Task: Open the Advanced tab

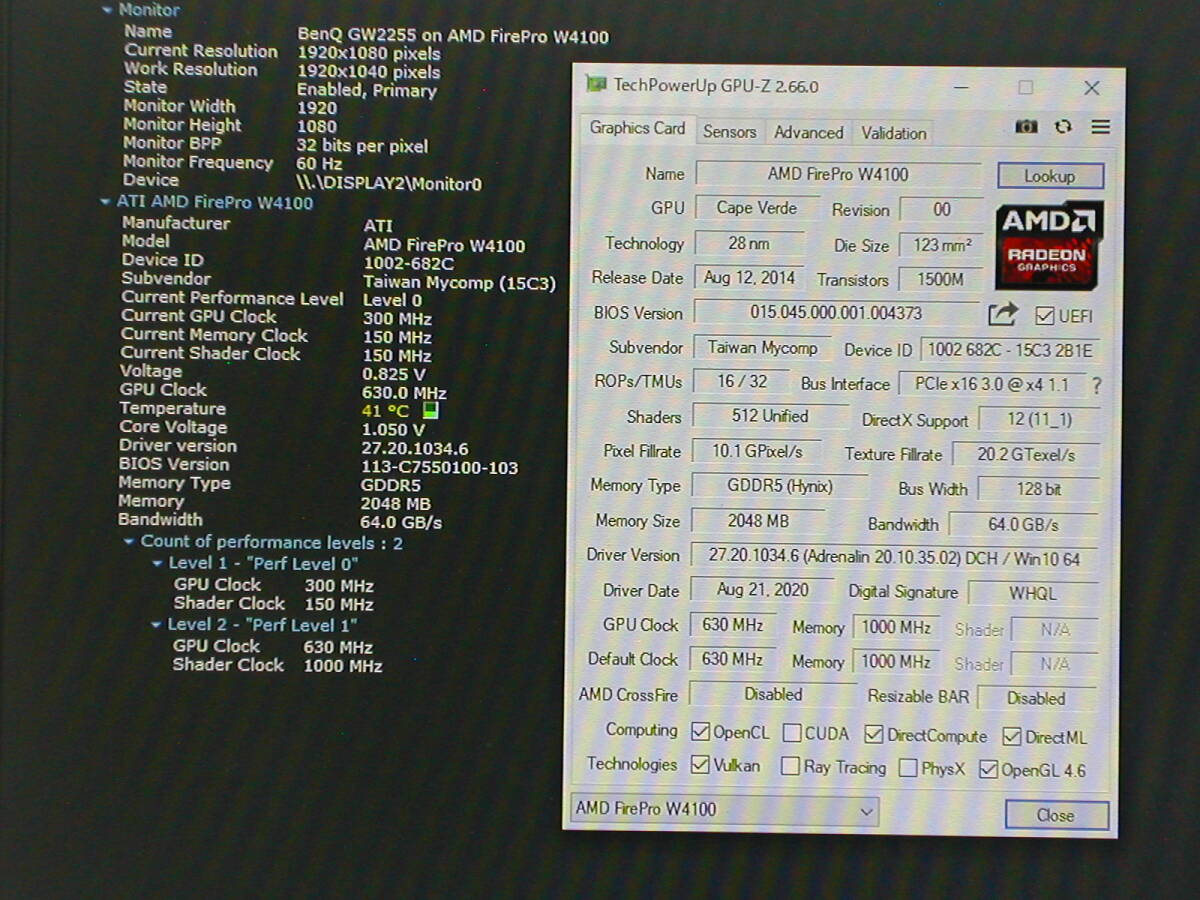Action: click(x=808, y=132)
